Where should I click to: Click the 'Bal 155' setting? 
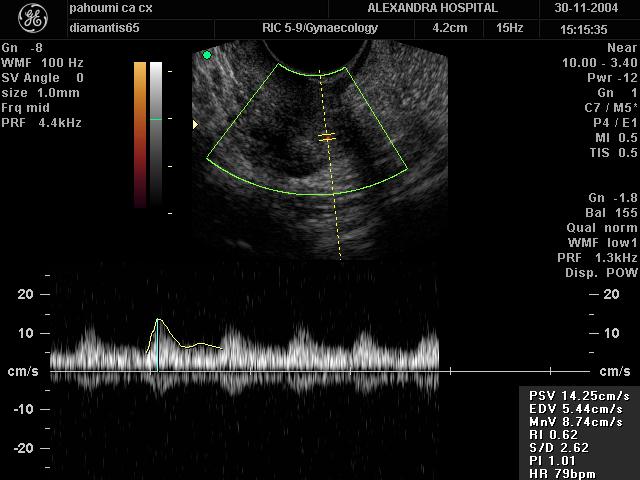coord(611,213)
